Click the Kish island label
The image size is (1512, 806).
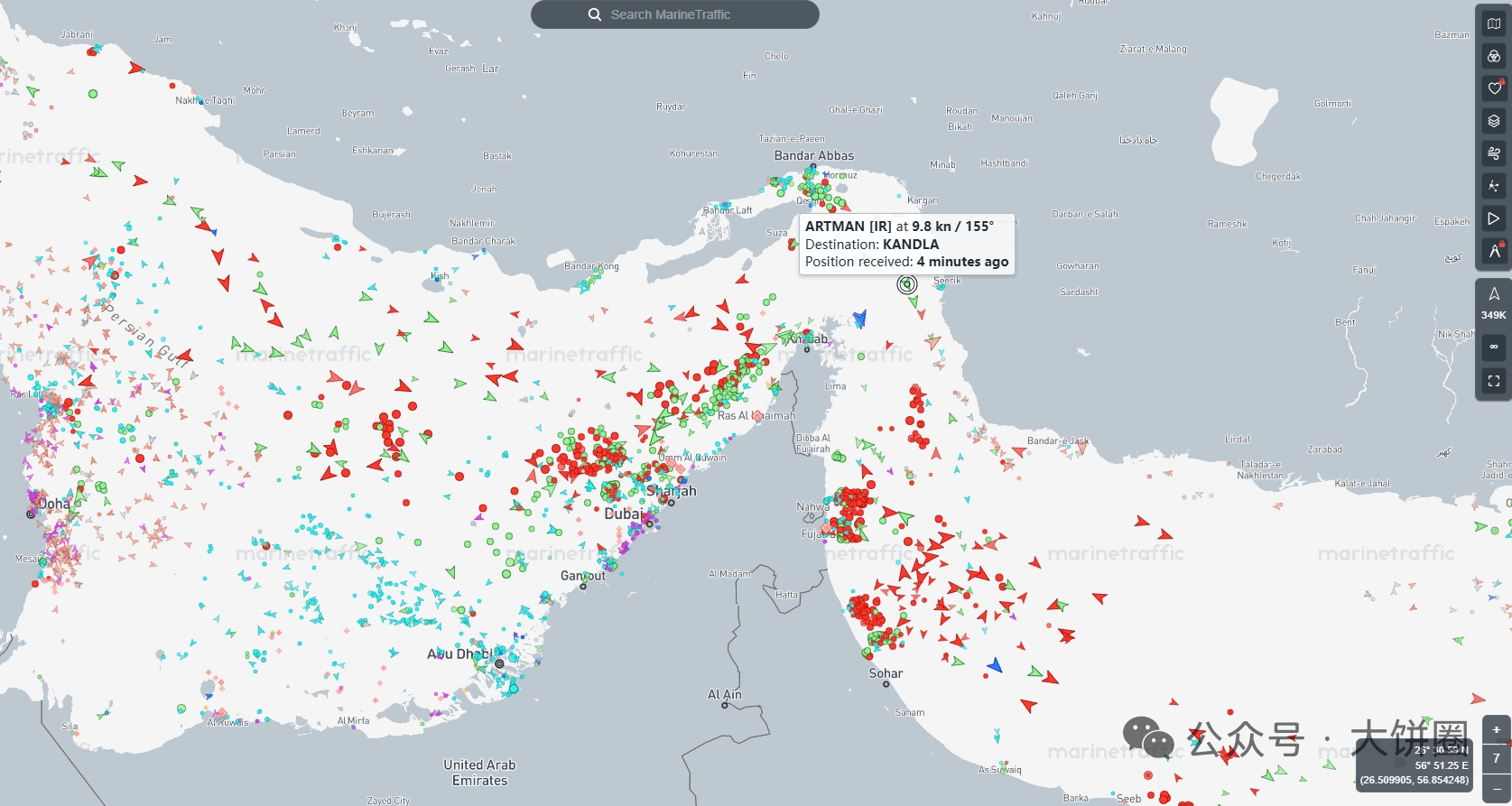tap(440, 275)
